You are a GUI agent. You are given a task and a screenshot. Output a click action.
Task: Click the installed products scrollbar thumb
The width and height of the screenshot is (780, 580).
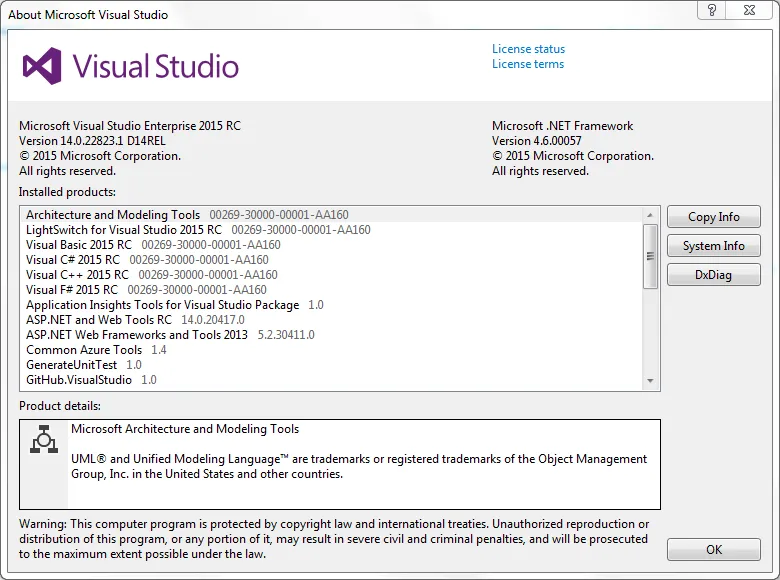tap(650, 256)
